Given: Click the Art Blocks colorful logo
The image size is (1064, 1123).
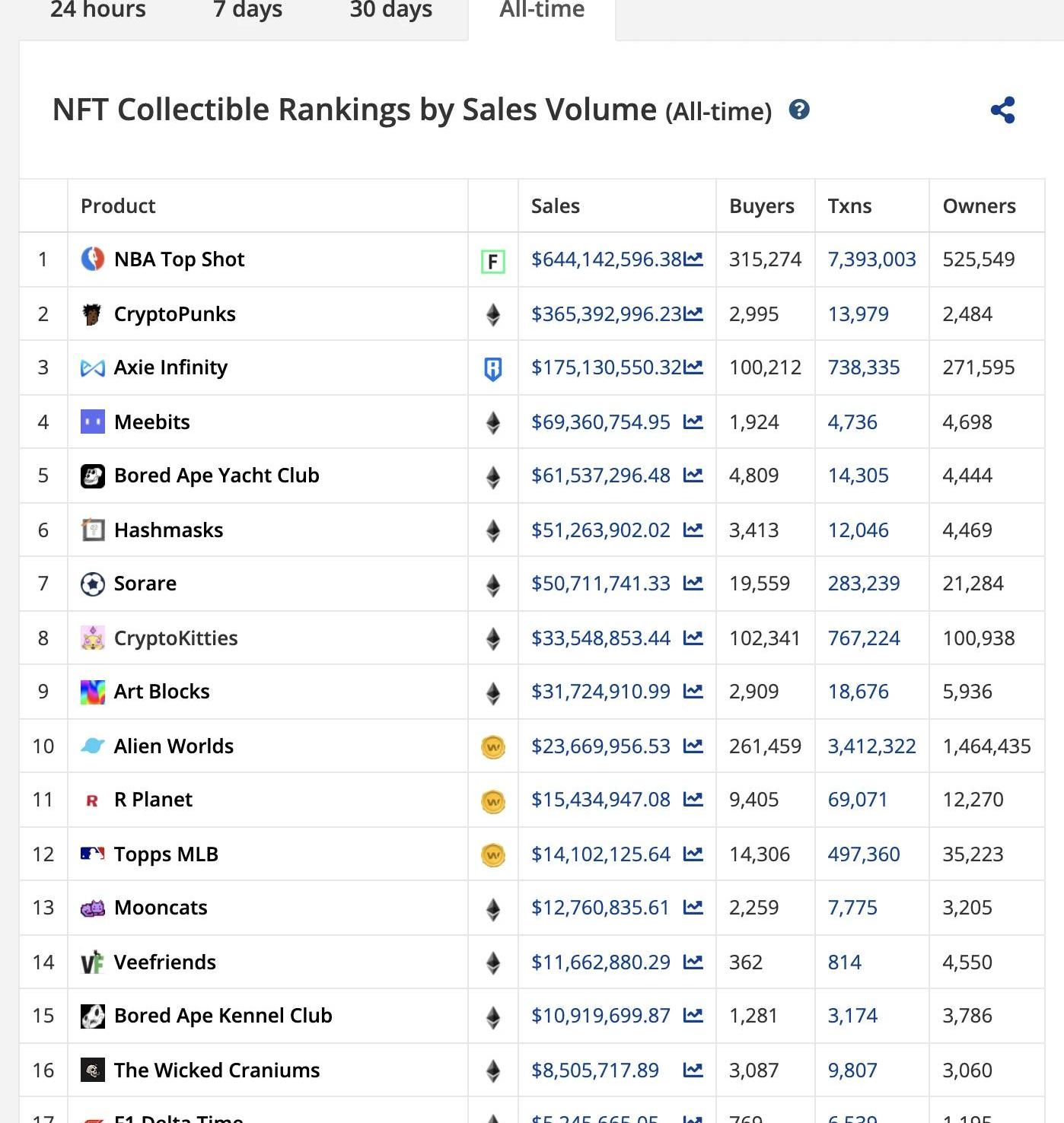Looking at the screenshot, I should tap(93, 692).
